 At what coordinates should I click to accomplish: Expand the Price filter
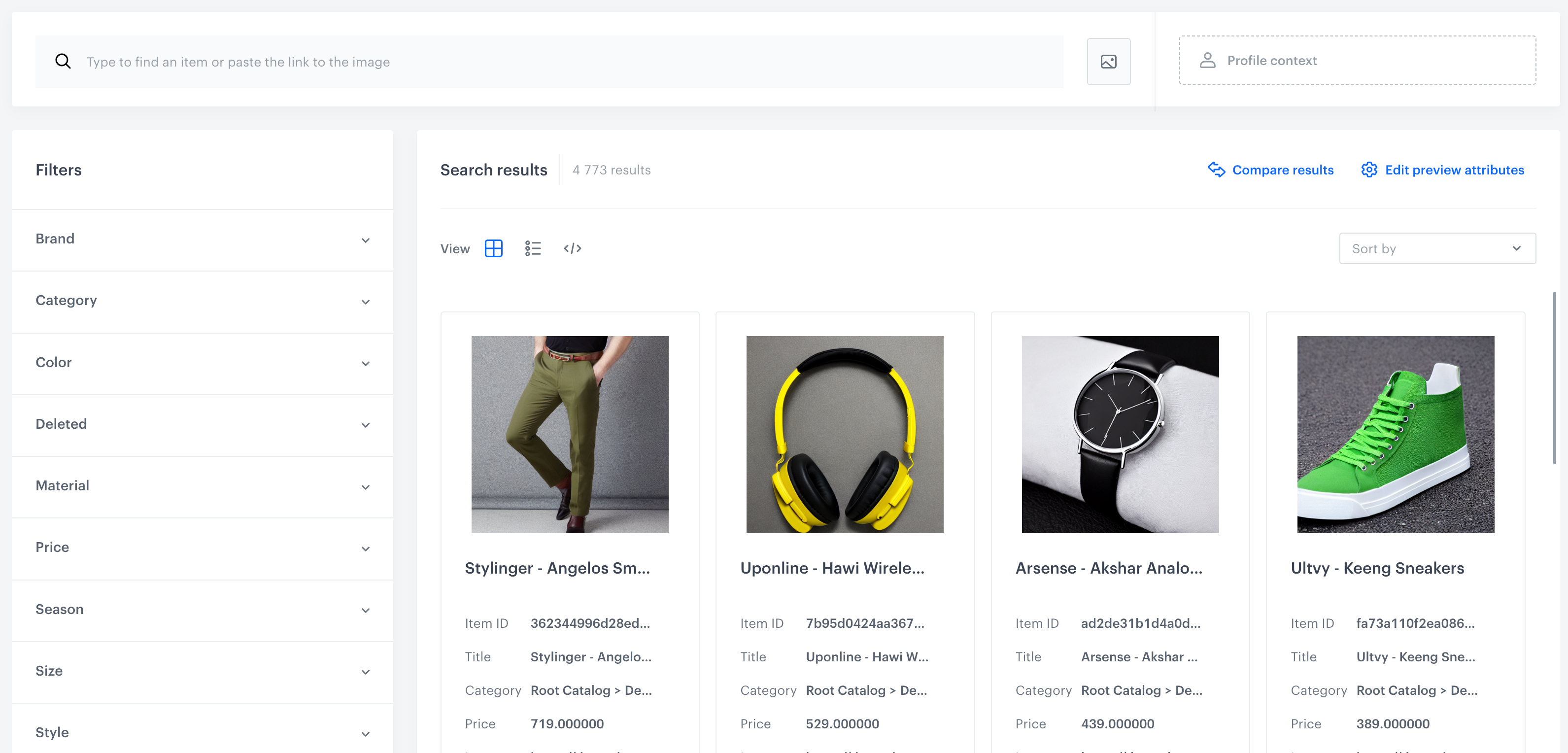click(x=365, y=548)
